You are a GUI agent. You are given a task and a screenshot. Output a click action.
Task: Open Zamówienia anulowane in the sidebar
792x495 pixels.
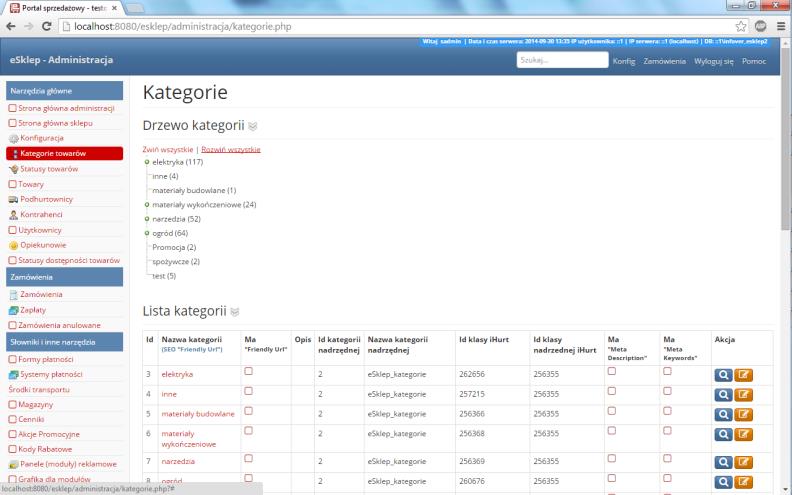[59, 325]
